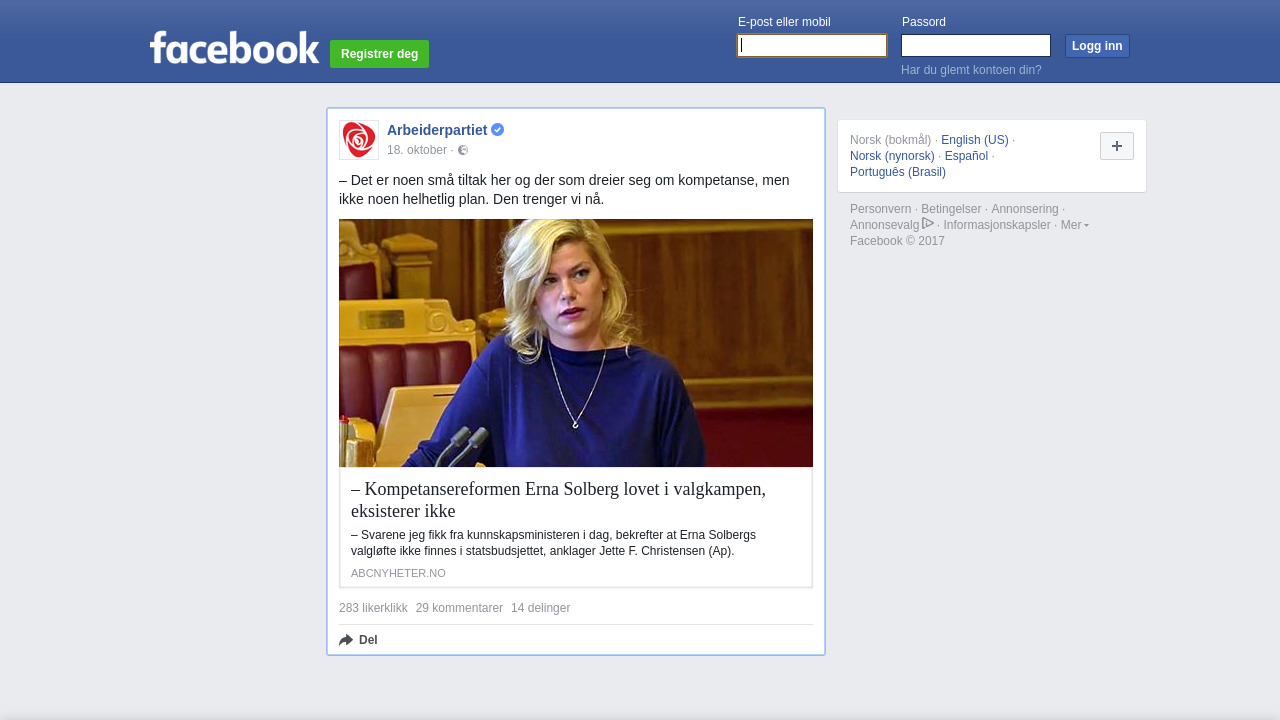The image size is (1280, 720).
Task: Click into the Passord field
Action: tap(975, 46)
